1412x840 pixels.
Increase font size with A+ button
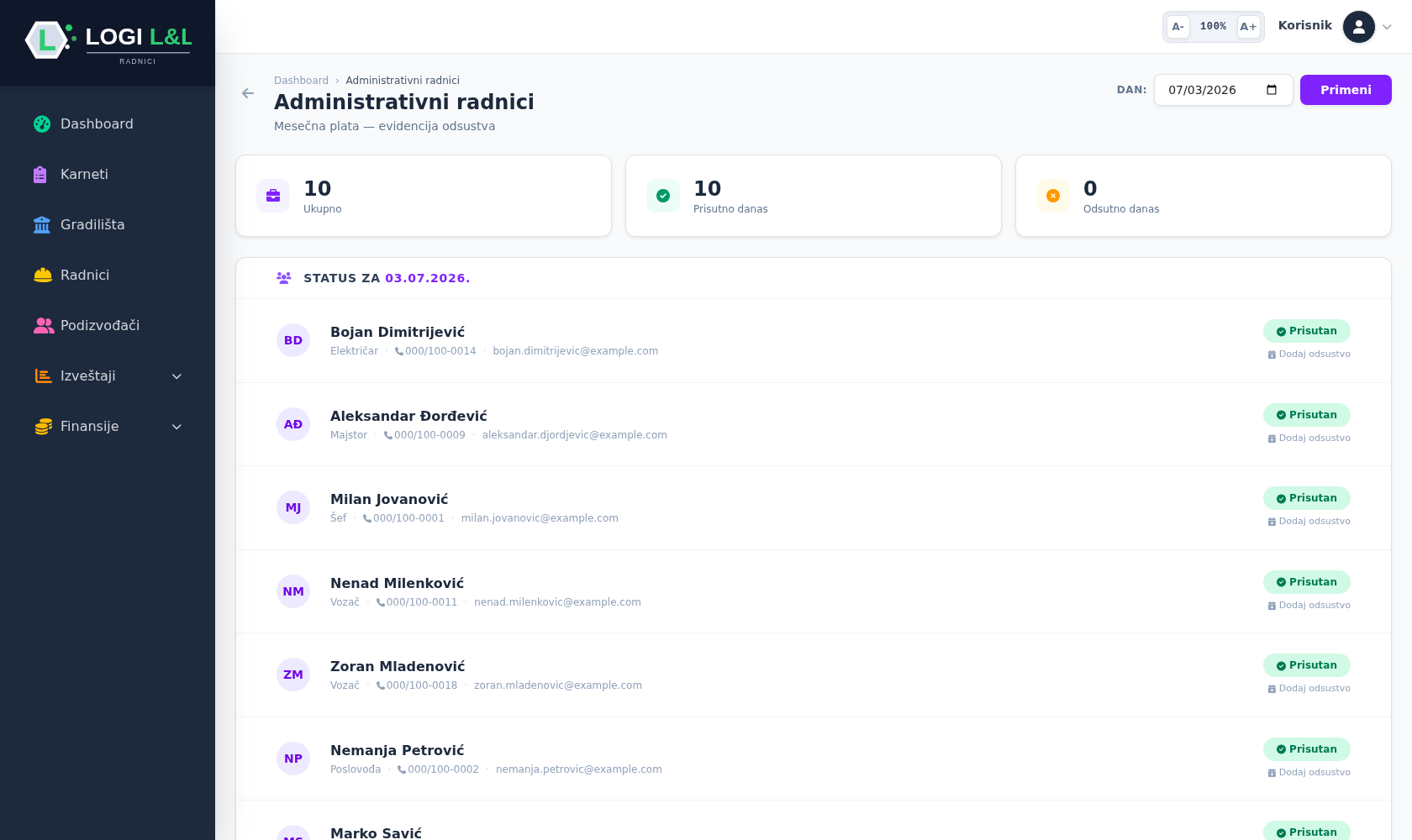click(x=1248, y=27)
